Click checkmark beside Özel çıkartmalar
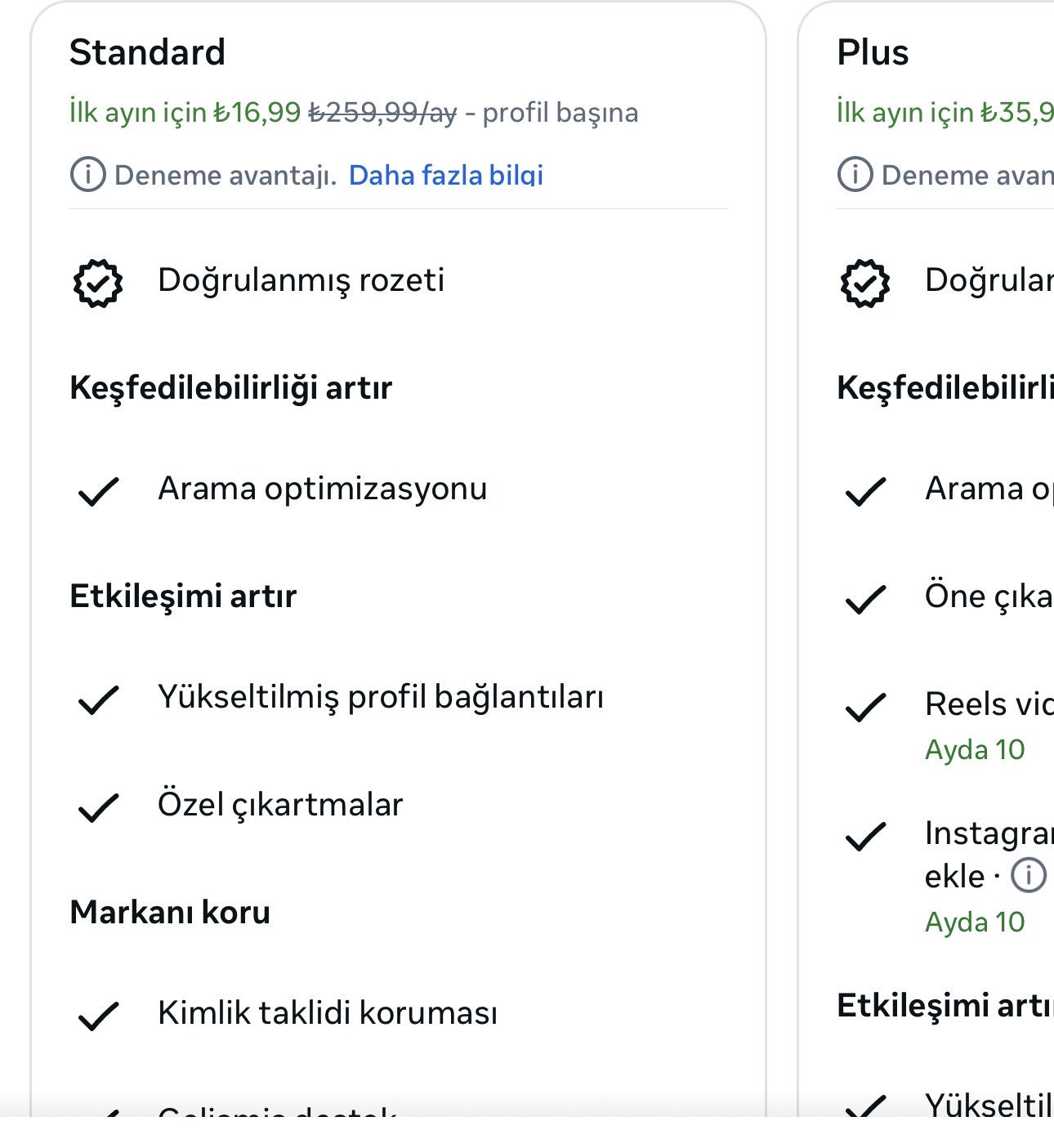The image size is (1054, 1148). coord(98,807)
